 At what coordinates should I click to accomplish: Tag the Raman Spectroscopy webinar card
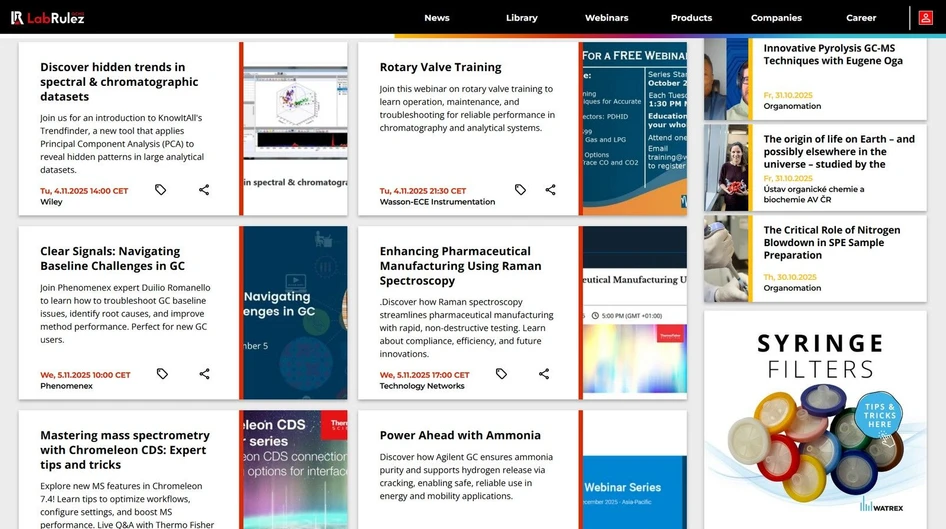pyautogui.click(x=501, y=374)
